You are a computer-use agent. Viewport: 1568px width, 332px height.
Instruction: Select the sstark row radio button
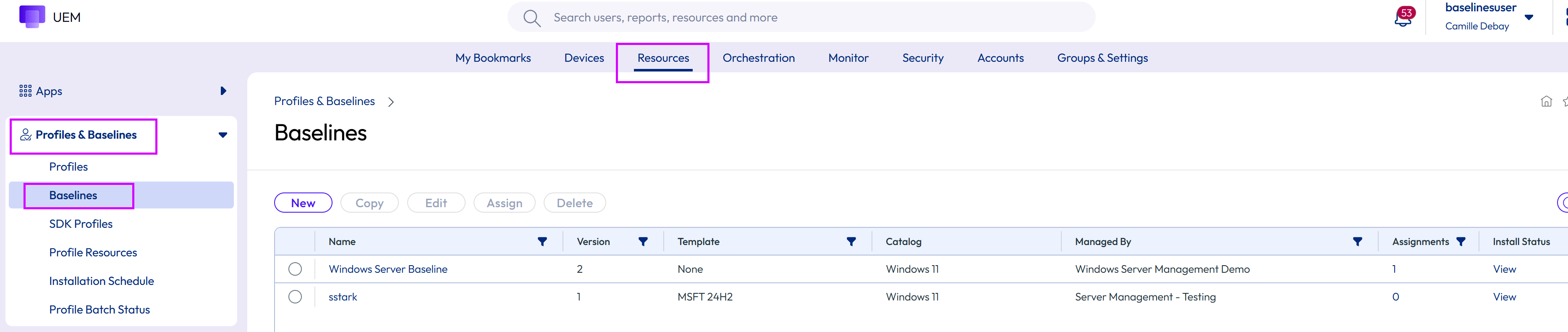point(295,297)
